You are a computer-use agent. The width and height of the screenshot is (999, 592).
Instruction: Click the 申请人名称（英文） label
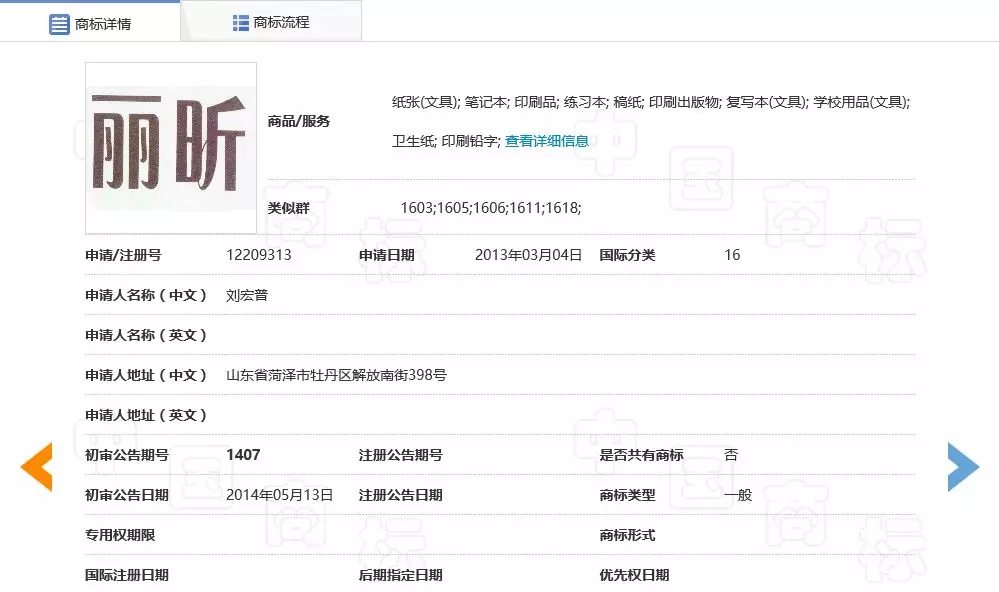pyautogui.click(x=146, y=335)
